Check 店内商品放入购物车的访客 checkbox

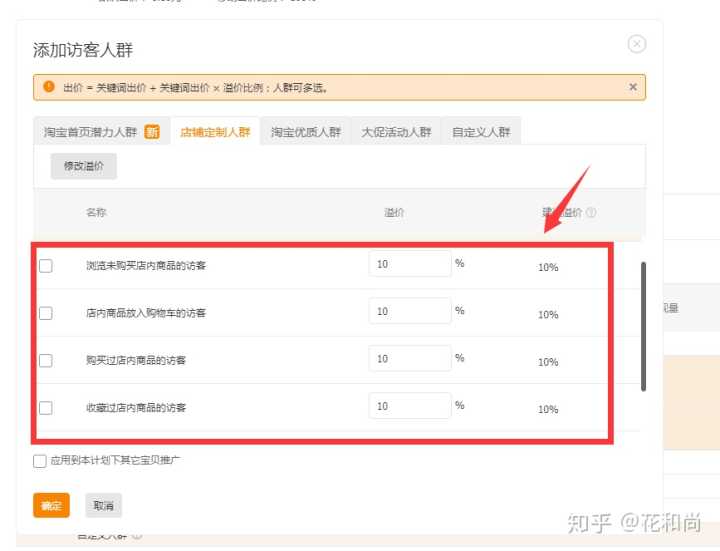45,313
